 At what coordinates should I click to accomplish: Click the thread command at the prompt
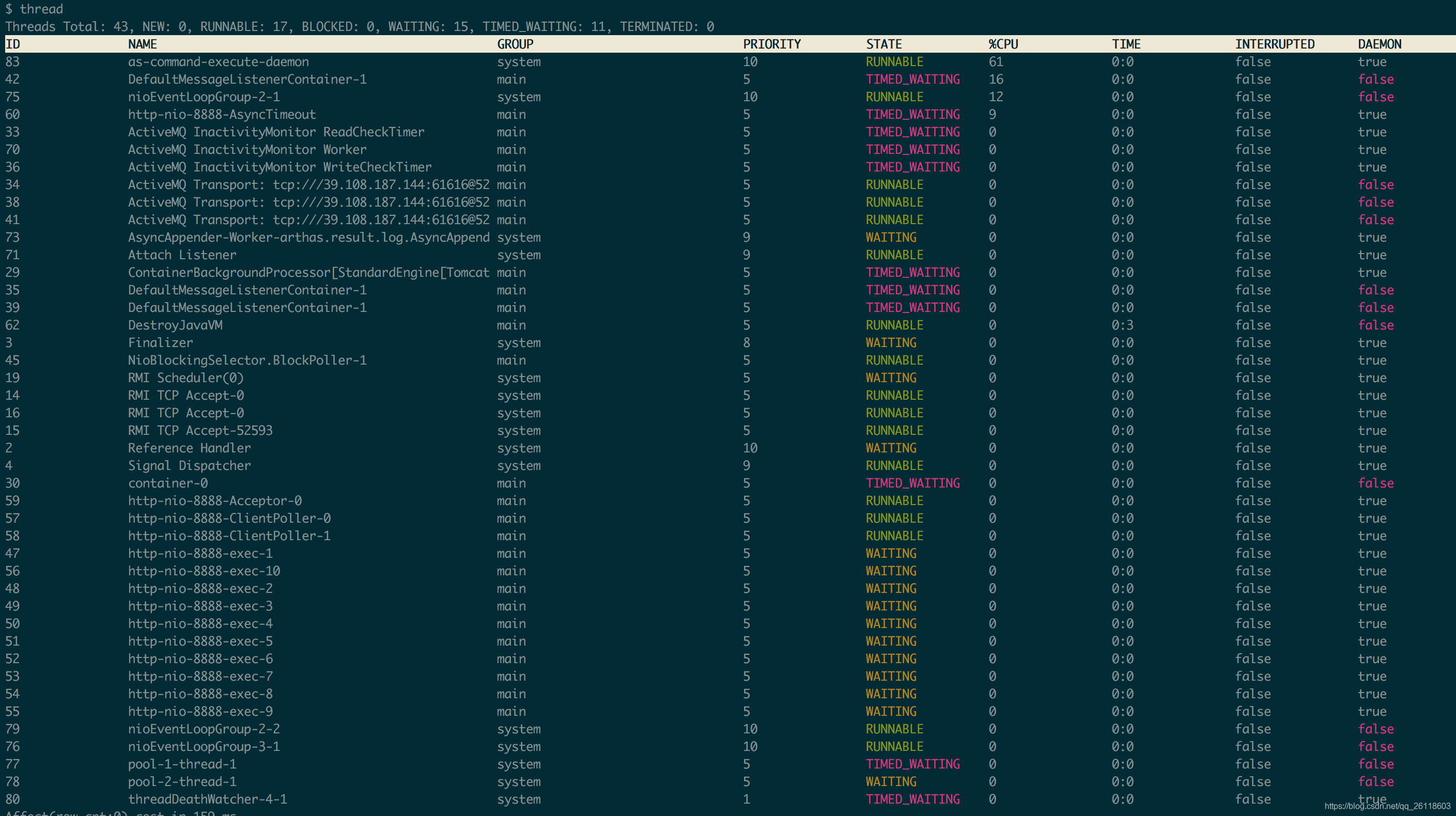(41, 9)
